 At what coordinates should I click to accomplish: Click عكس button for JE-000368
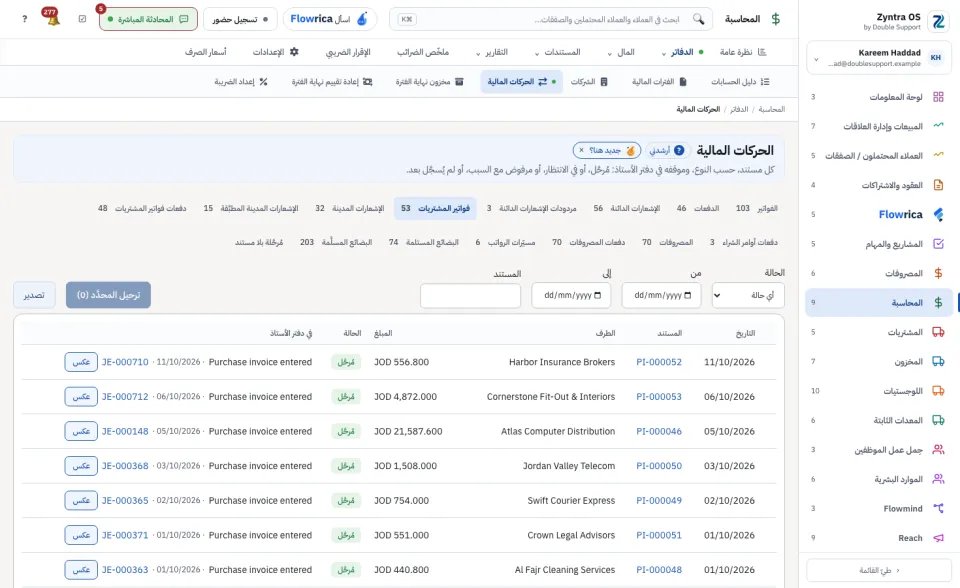click(x=81, y=466)
